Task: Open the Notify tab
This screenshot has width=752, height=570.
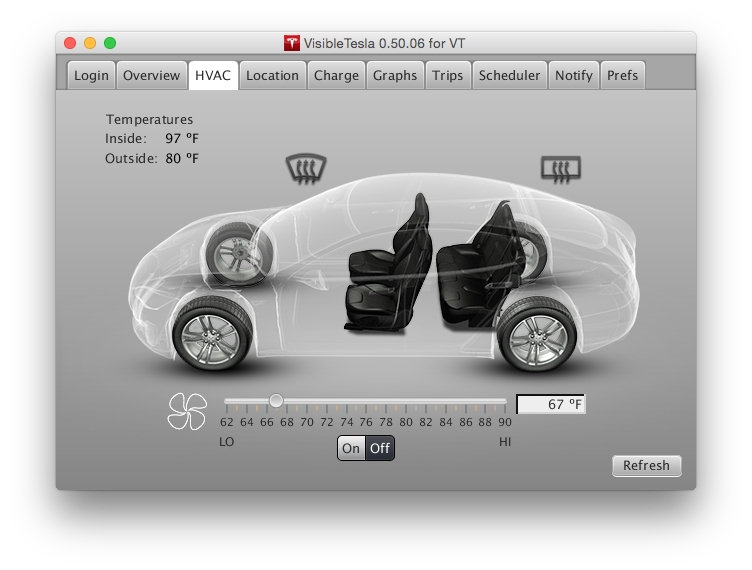Action: tap(574, 75)
